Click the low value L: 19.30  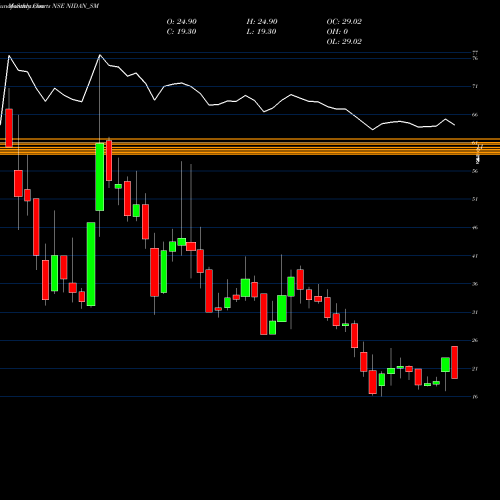click(x=262, y=32)
